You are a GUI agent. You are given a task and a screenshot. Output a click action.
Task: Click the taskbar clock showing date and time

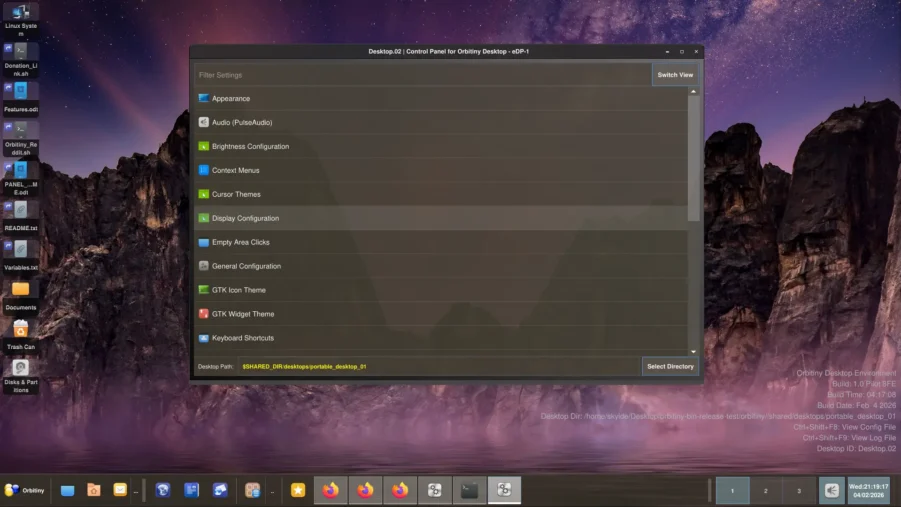point(867,490)
